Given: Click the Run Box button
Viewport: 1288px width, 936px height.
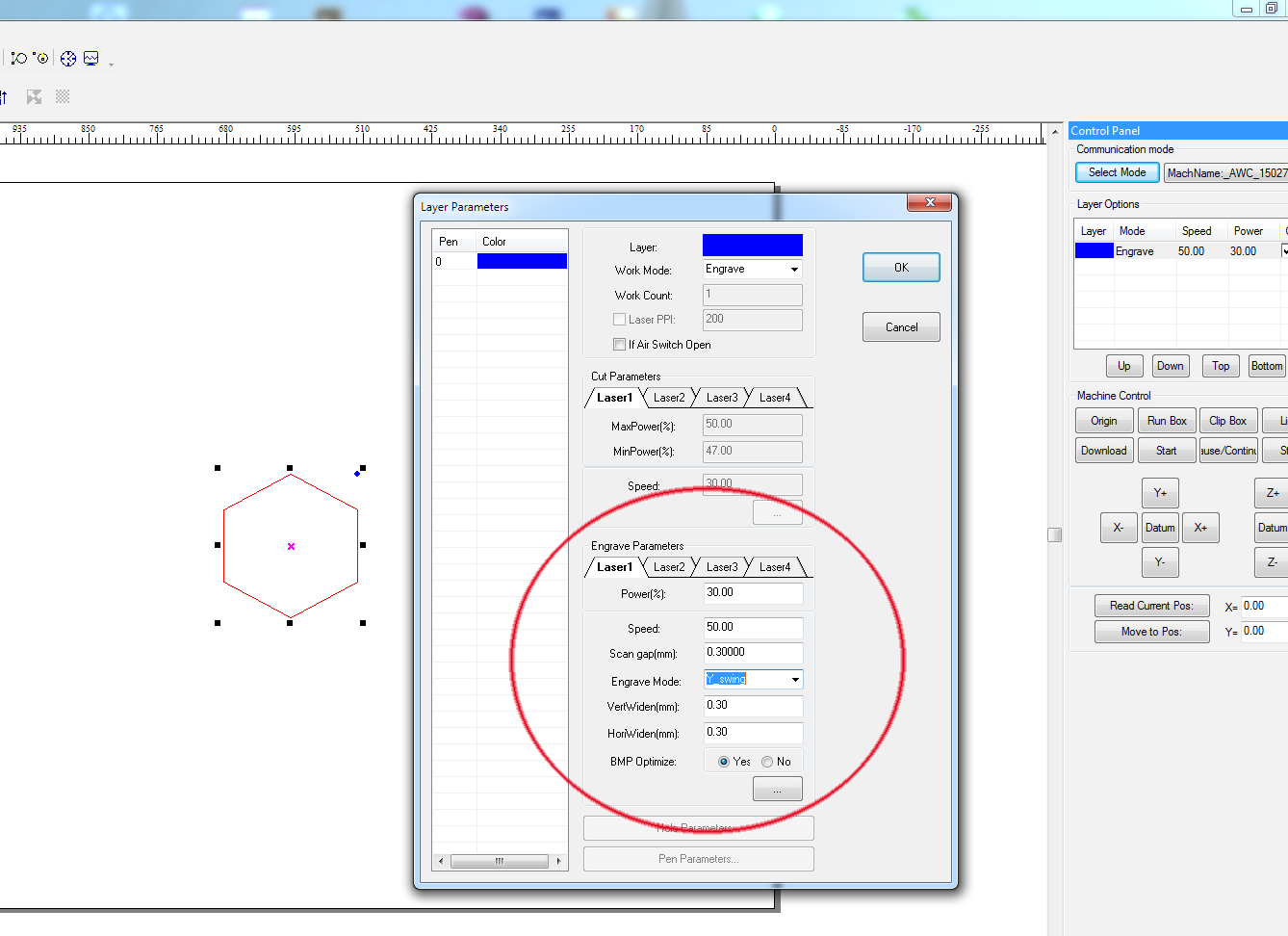Looking at the screenshot, I should pyautogui.click(x=1167, y=421).
